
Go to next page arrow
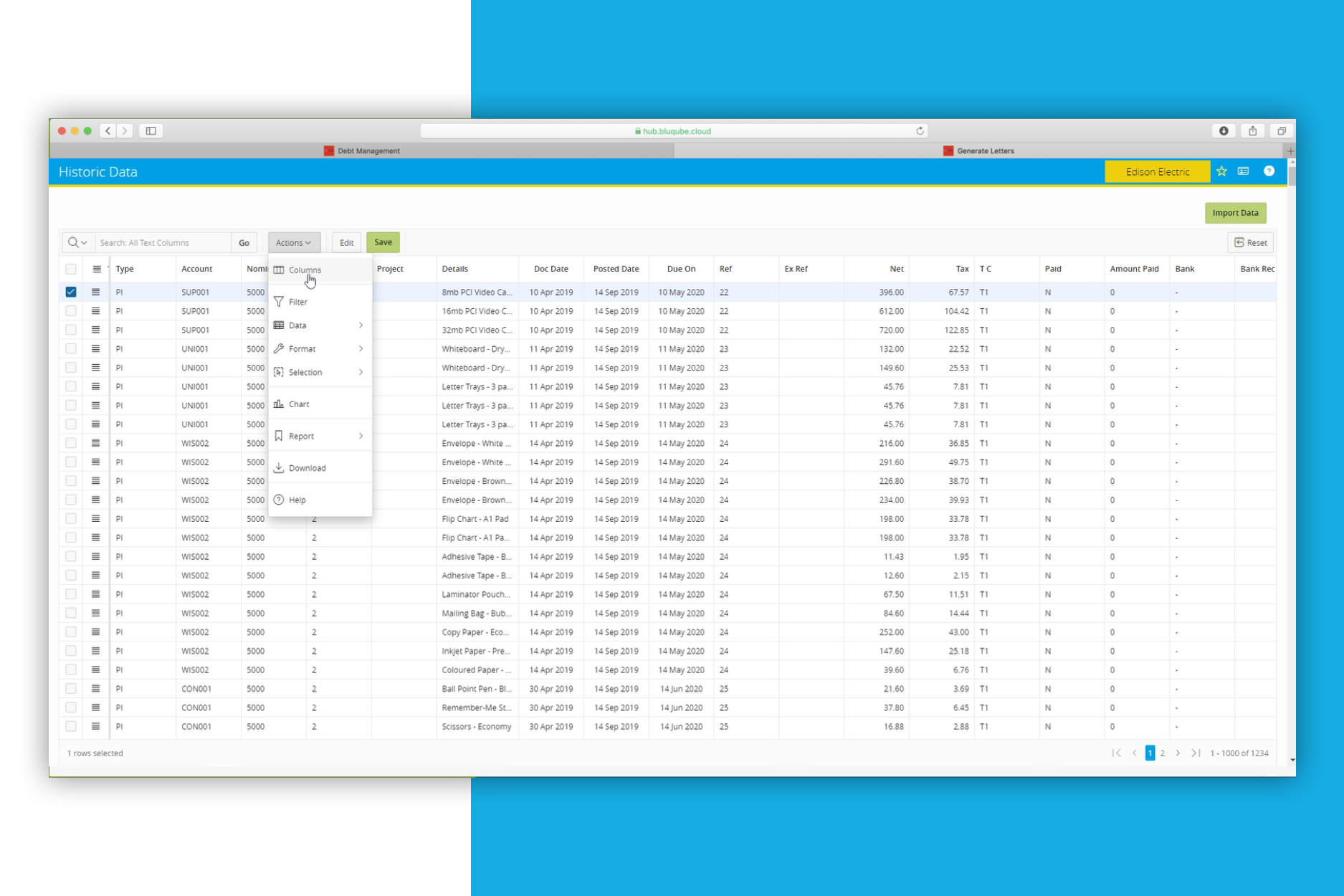point(1178,753)
